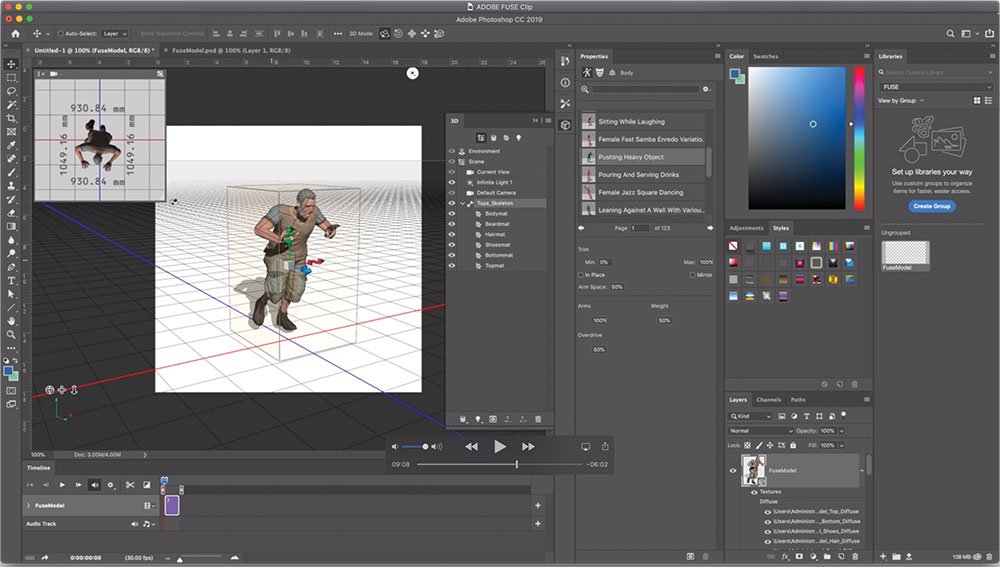The height and width of the screenshot is (567, 1000).
Task: Switch to the Paths tab
Action: point(798,399)
